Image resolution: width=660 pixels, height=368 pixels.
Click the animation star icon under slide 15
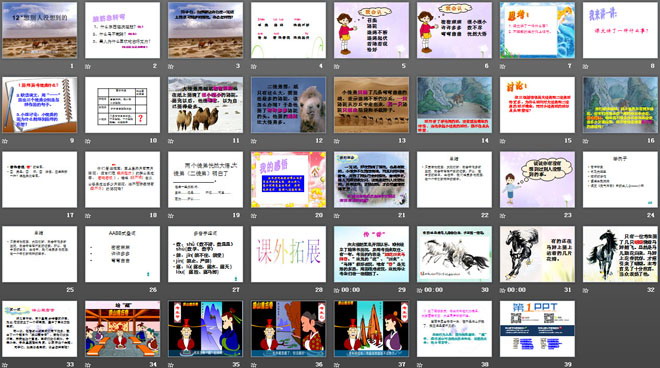[503, 141]
